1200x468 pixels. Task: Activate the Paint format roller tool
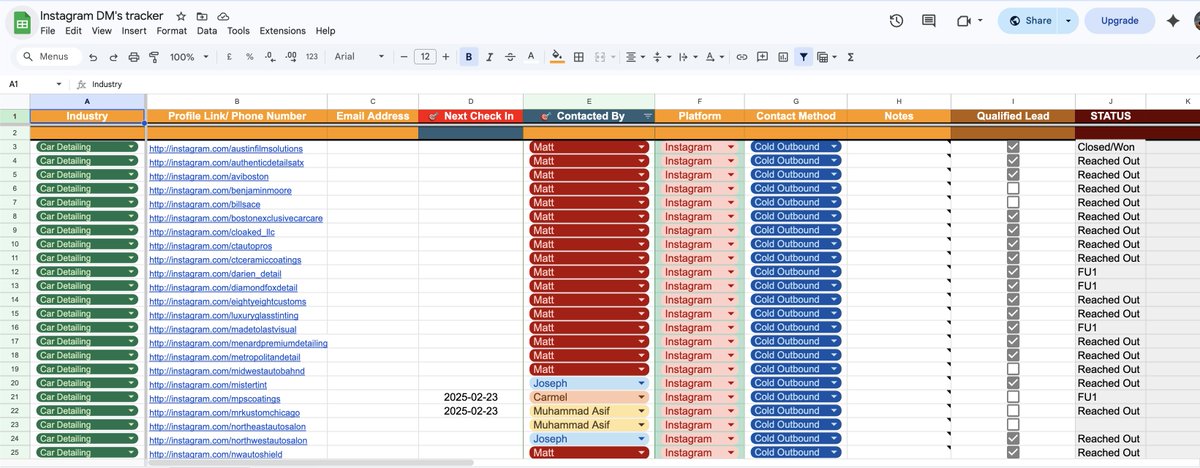click(x=154, y=57)
